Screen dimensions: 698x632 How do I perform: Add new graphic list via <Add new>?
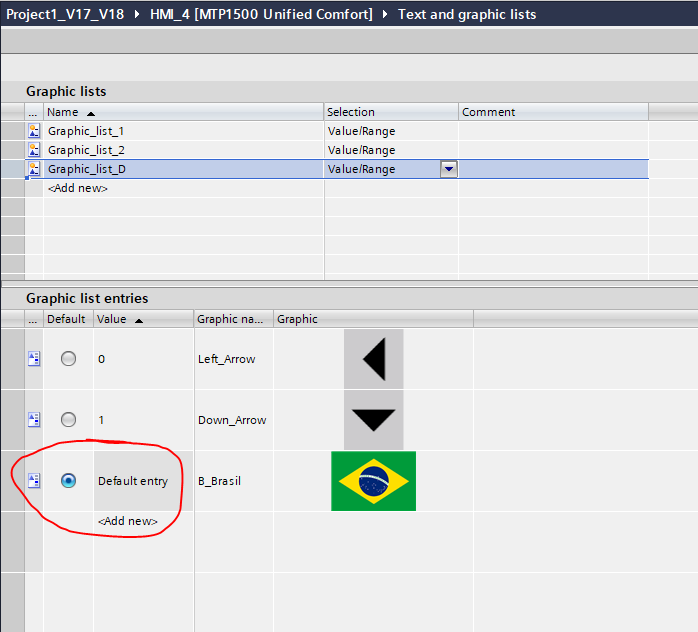click(x=78, y=188)
